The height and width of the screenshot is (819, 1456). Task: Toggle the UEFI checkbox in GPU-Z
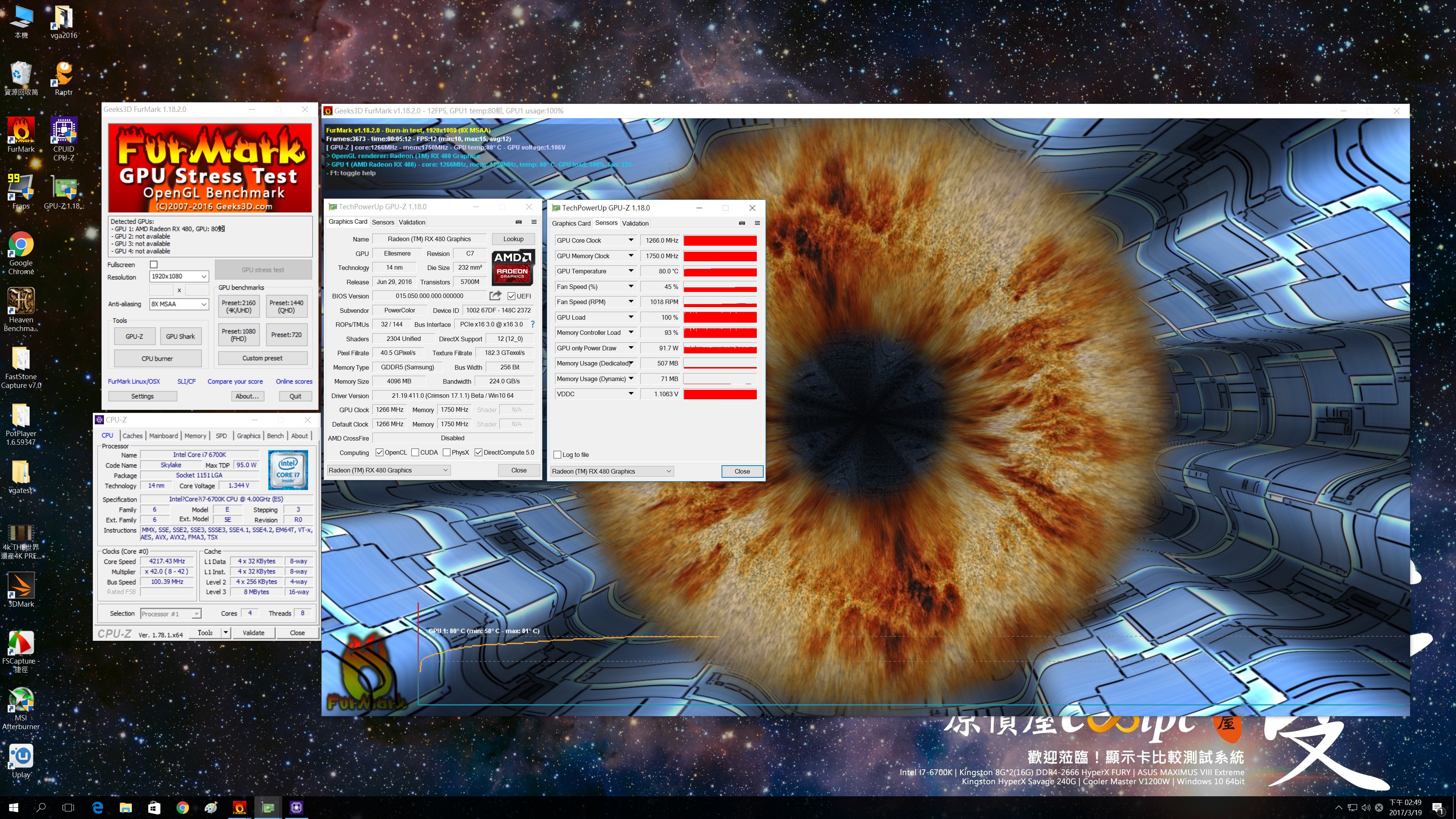click(x=511, y=296)
